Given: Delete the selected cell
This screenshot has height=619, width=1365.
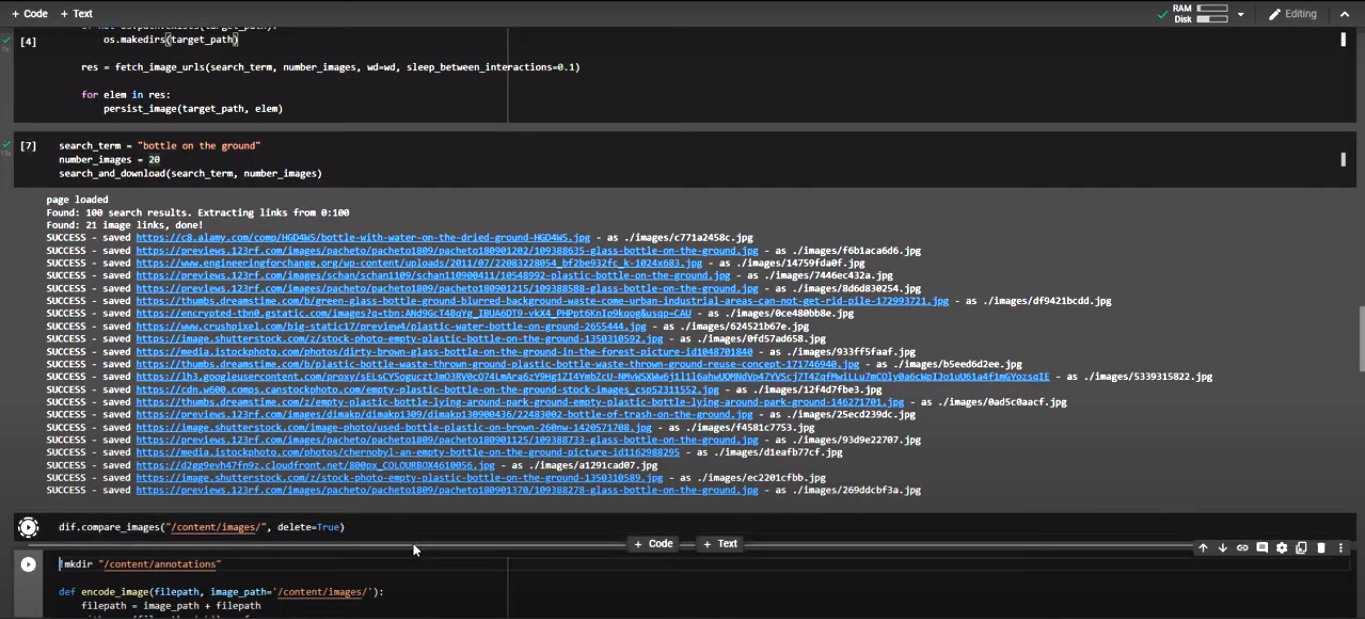Looking at the screenshot, I should (x=1320, y=548).
